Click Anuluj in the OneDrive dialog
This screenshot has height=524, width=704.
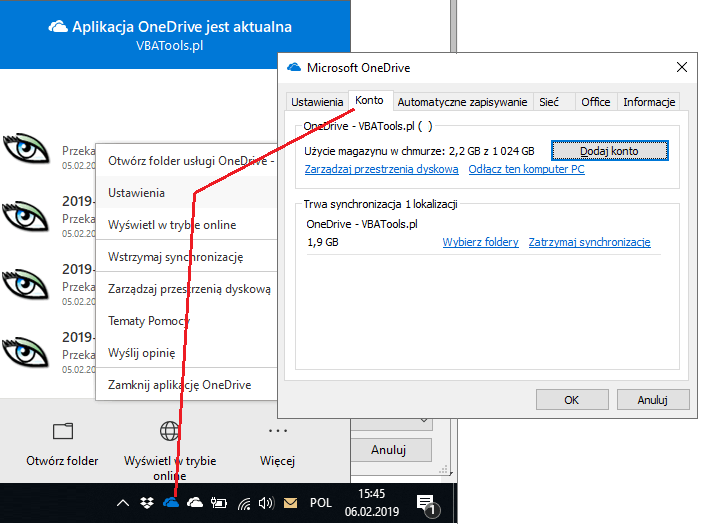tap(653, 400)
